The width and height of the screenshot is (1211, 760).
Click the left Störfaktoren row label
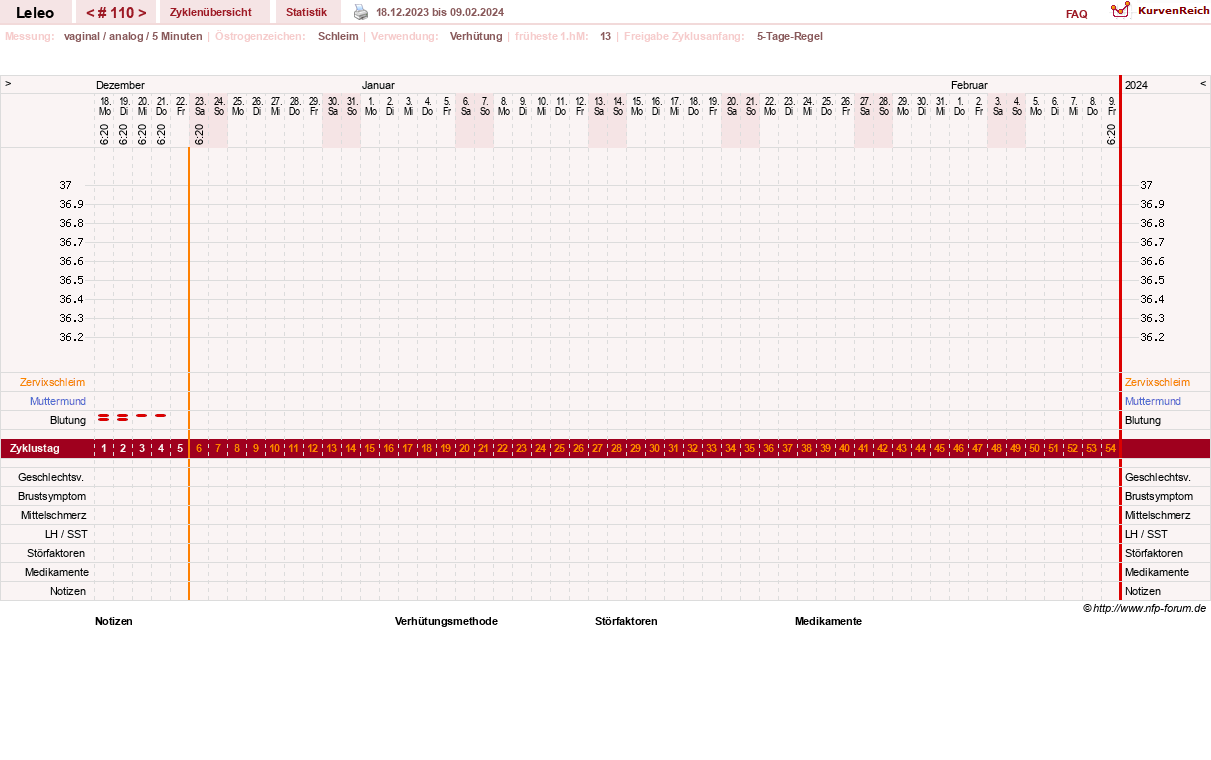click(x=56, y=553)
